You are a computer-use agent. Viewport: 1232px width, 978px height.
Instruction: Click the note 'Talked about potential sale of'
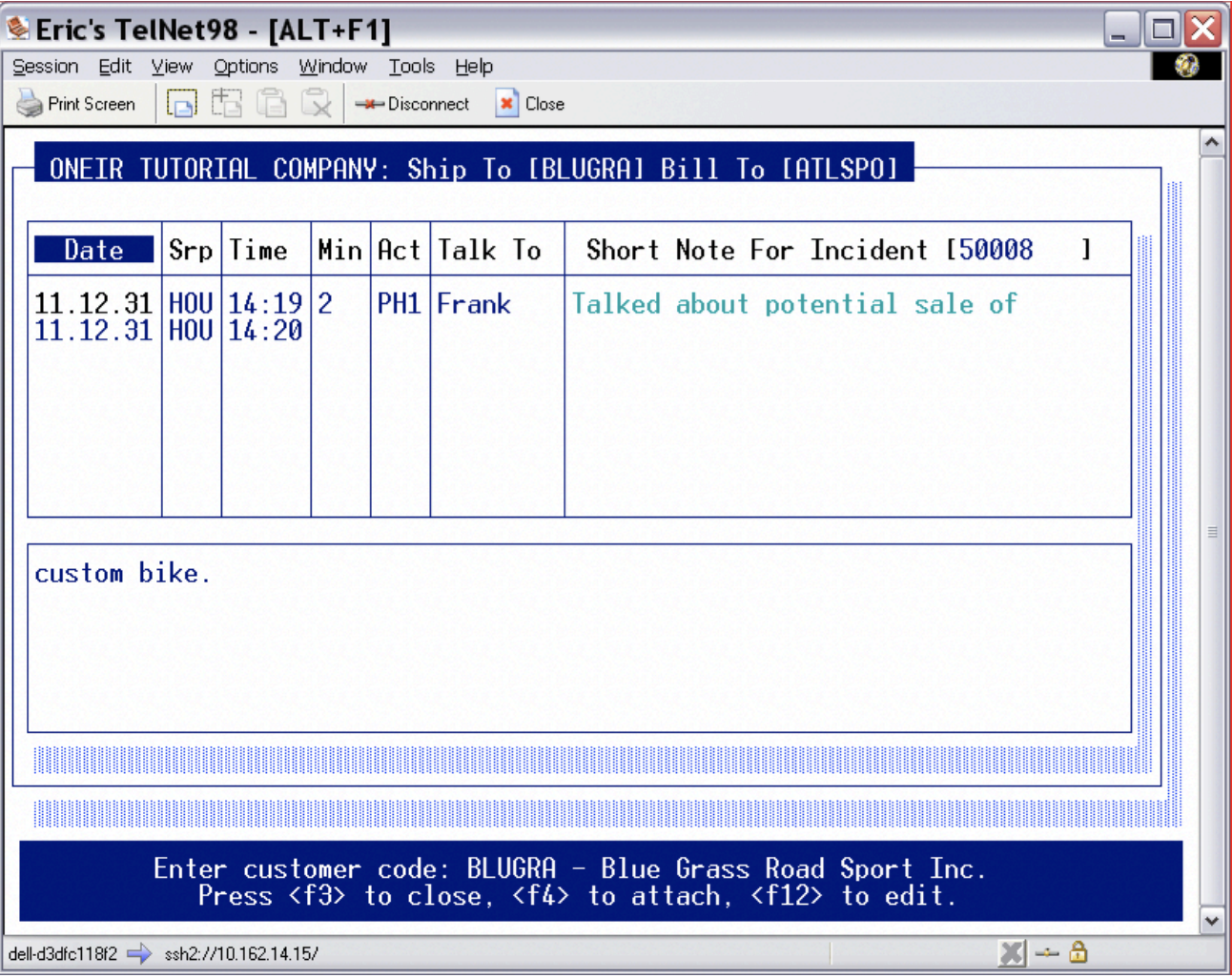pos(794,304)
